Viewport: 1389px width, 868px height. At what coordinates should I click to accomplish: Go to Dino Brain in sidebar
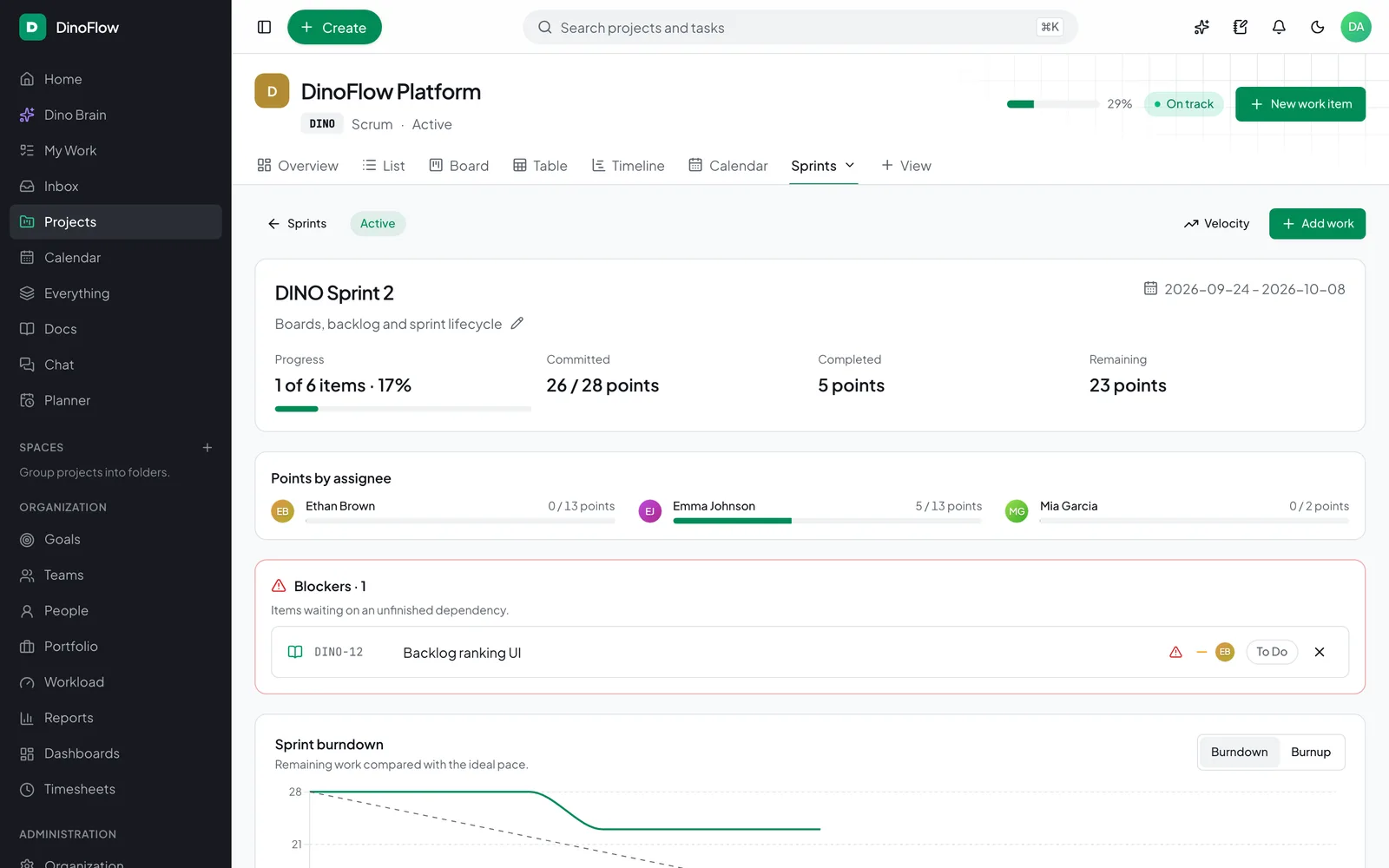tap(115, 115)
